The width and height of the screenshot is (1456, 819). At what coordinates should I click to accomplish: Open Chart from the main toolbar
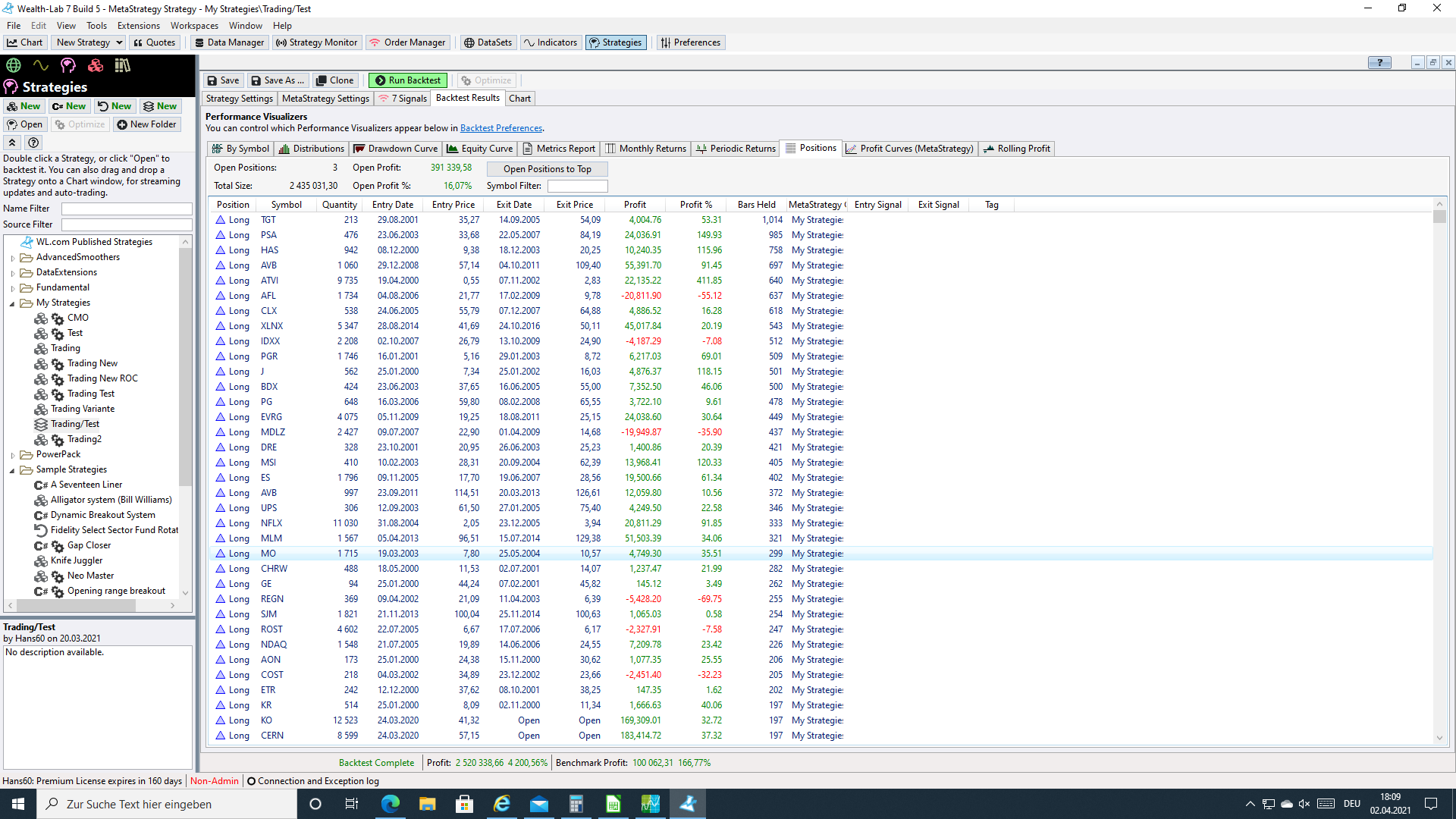point(25,42)
